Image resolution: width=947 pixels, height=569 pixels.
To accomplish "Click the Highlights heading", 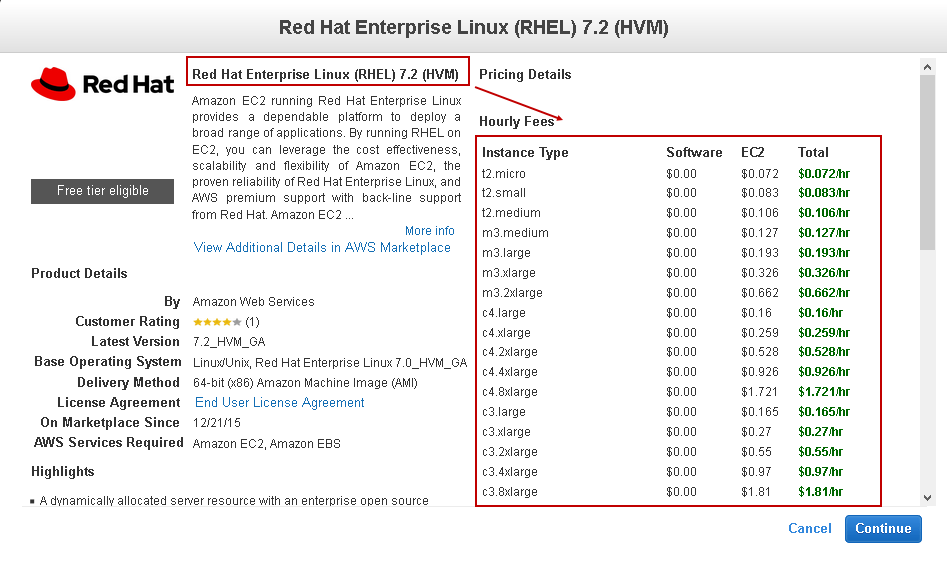I will tap(63, 472).
